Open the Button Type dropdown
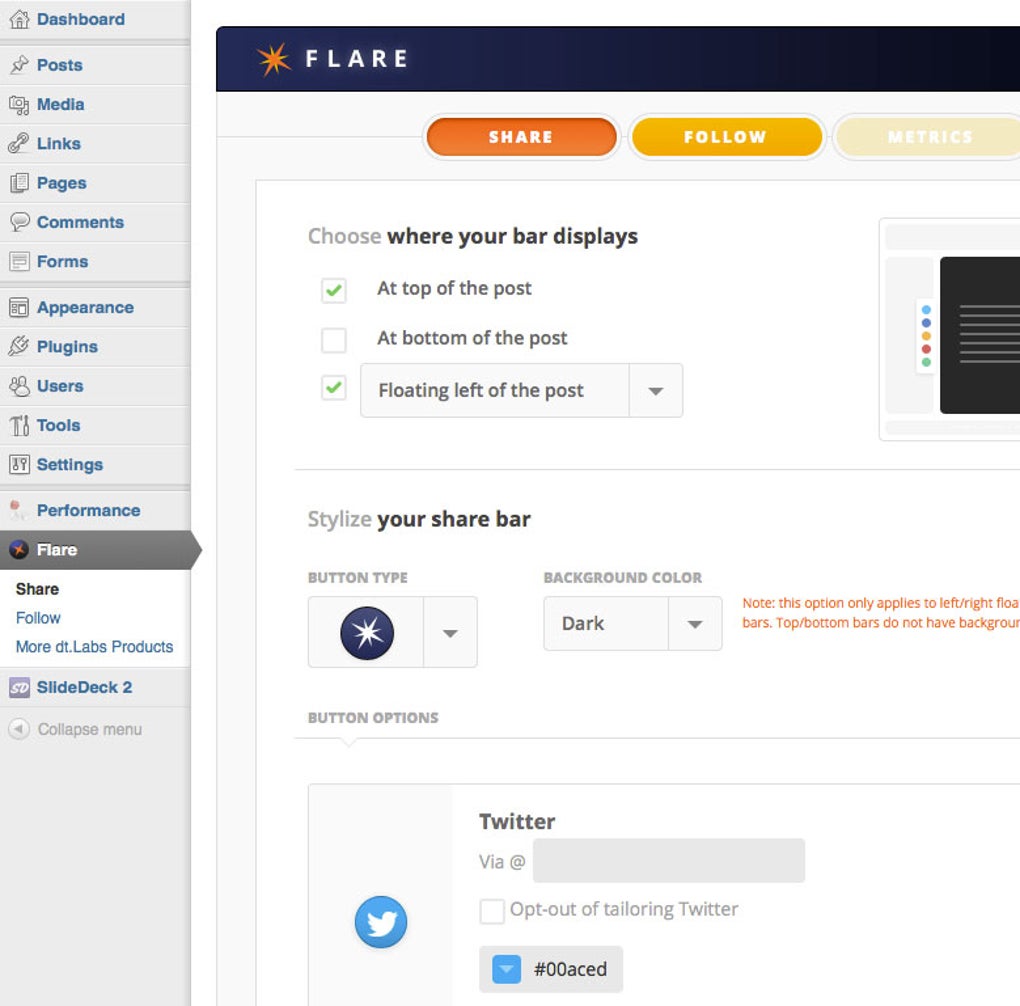This screenshot has height=1006, width=1020. coord(451,632)
